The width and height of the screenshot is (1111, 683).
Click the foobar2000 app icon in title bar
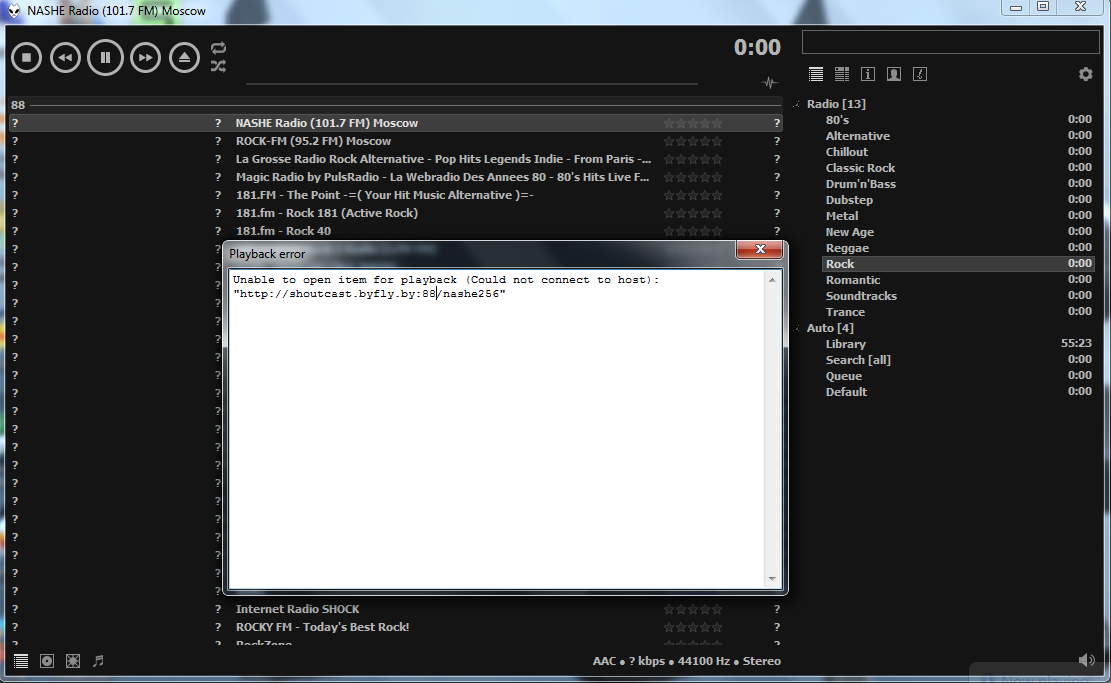coord(13,11)
